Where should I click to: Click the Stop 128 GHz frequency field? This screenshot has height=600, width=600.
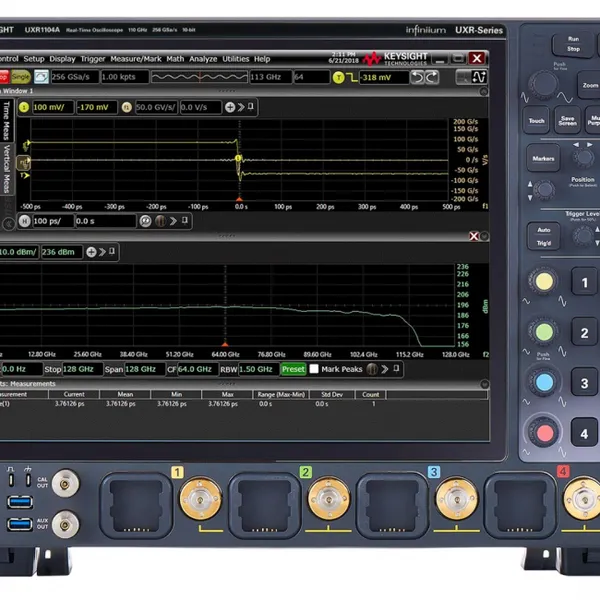point(82,369)
